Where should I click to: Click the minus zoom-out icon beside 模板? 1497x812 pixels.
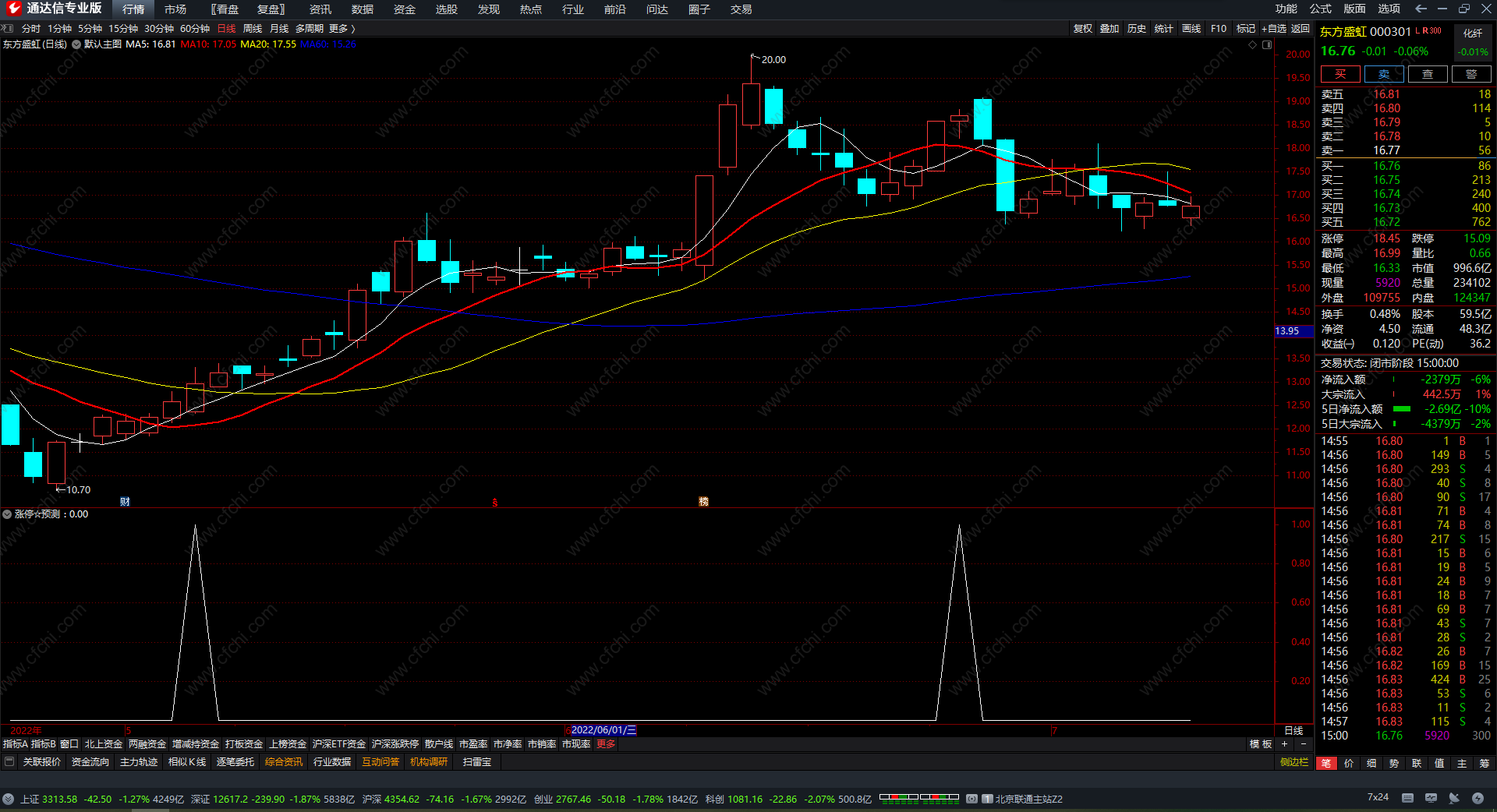(1303, 744)
